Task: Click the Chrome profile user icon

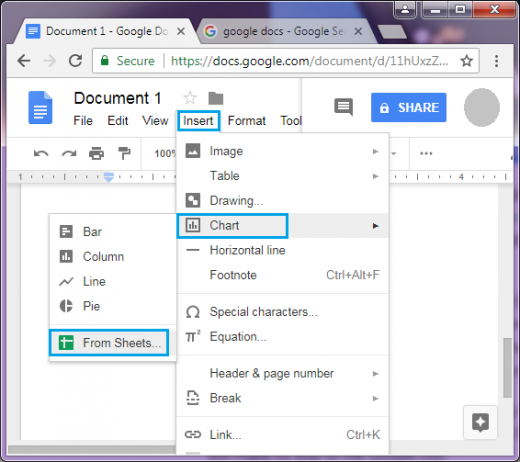Action: point(405,9)
